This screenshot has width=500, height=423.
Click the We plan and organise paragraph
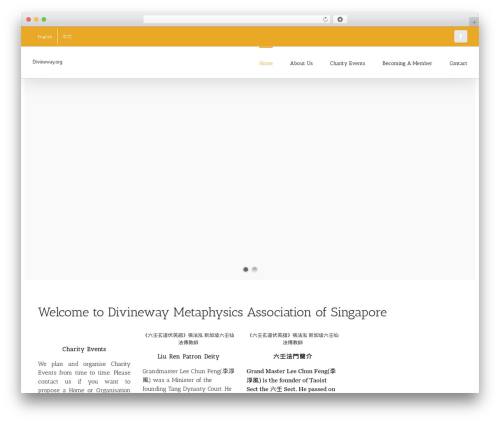pos(84,377)
